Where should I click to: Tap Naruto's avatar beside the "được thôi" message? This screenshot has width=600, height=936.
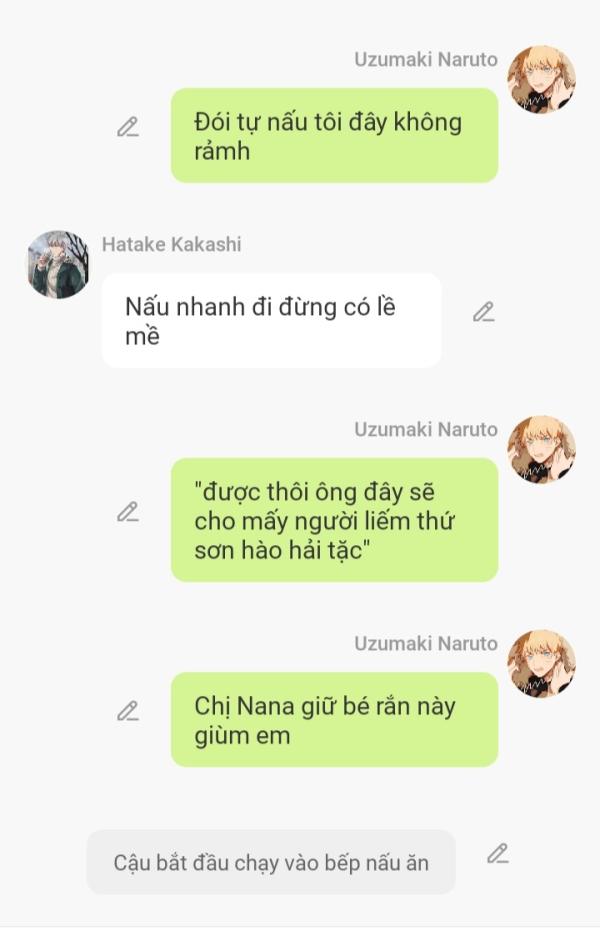tap(541, 449)
